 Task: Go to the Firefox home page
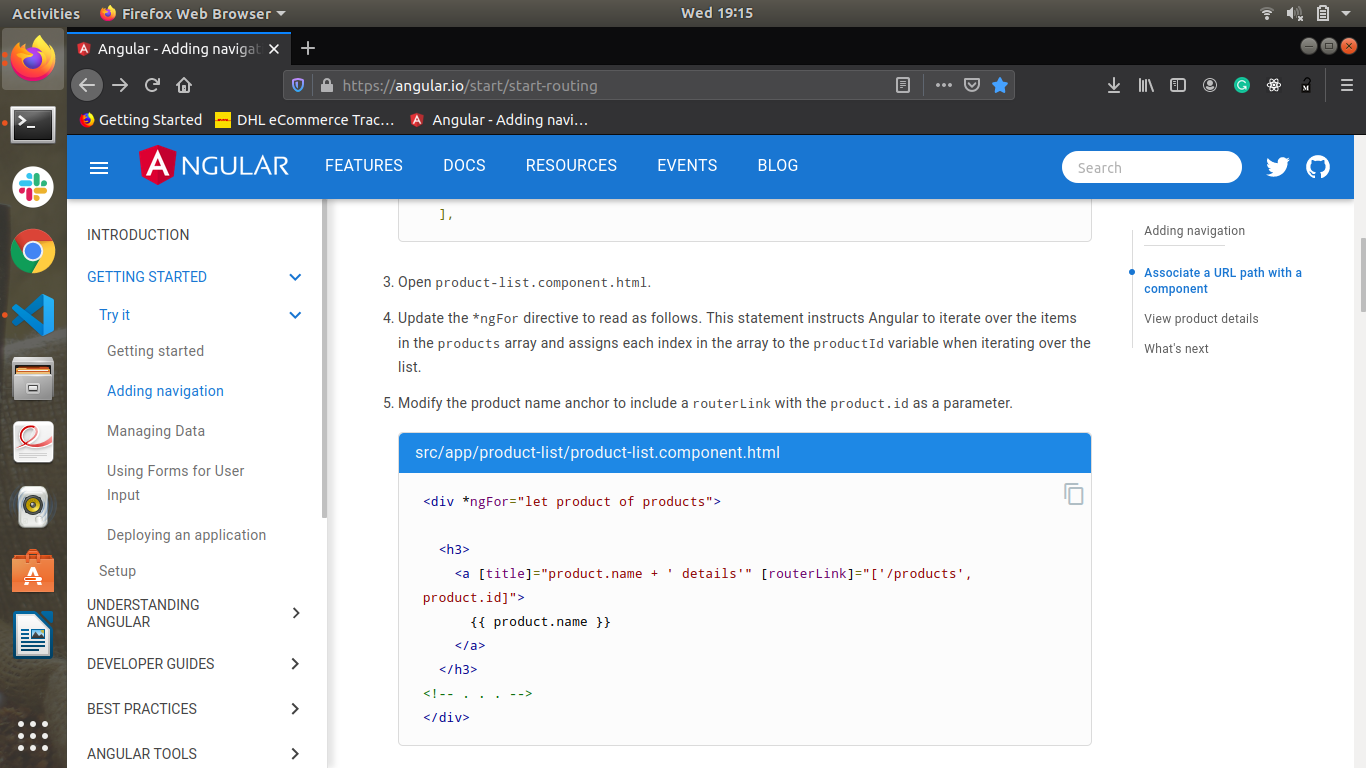pyautogui.click(x=184, y=85)
